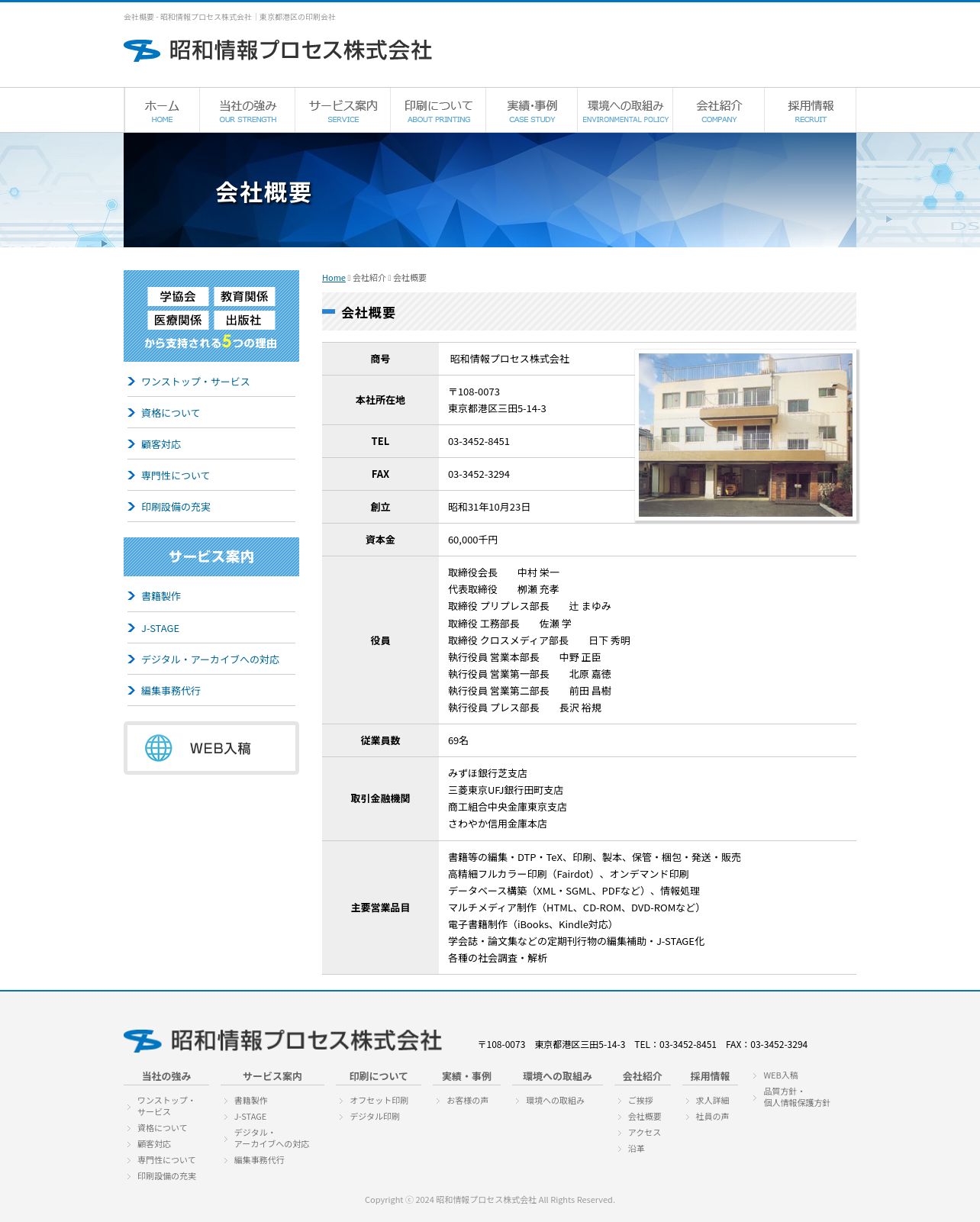The width and height of the screenshot is (980, 1222).
Task: Open デジタル・アーカイブへの対応 sidebar link
Action: click(210, 659)
